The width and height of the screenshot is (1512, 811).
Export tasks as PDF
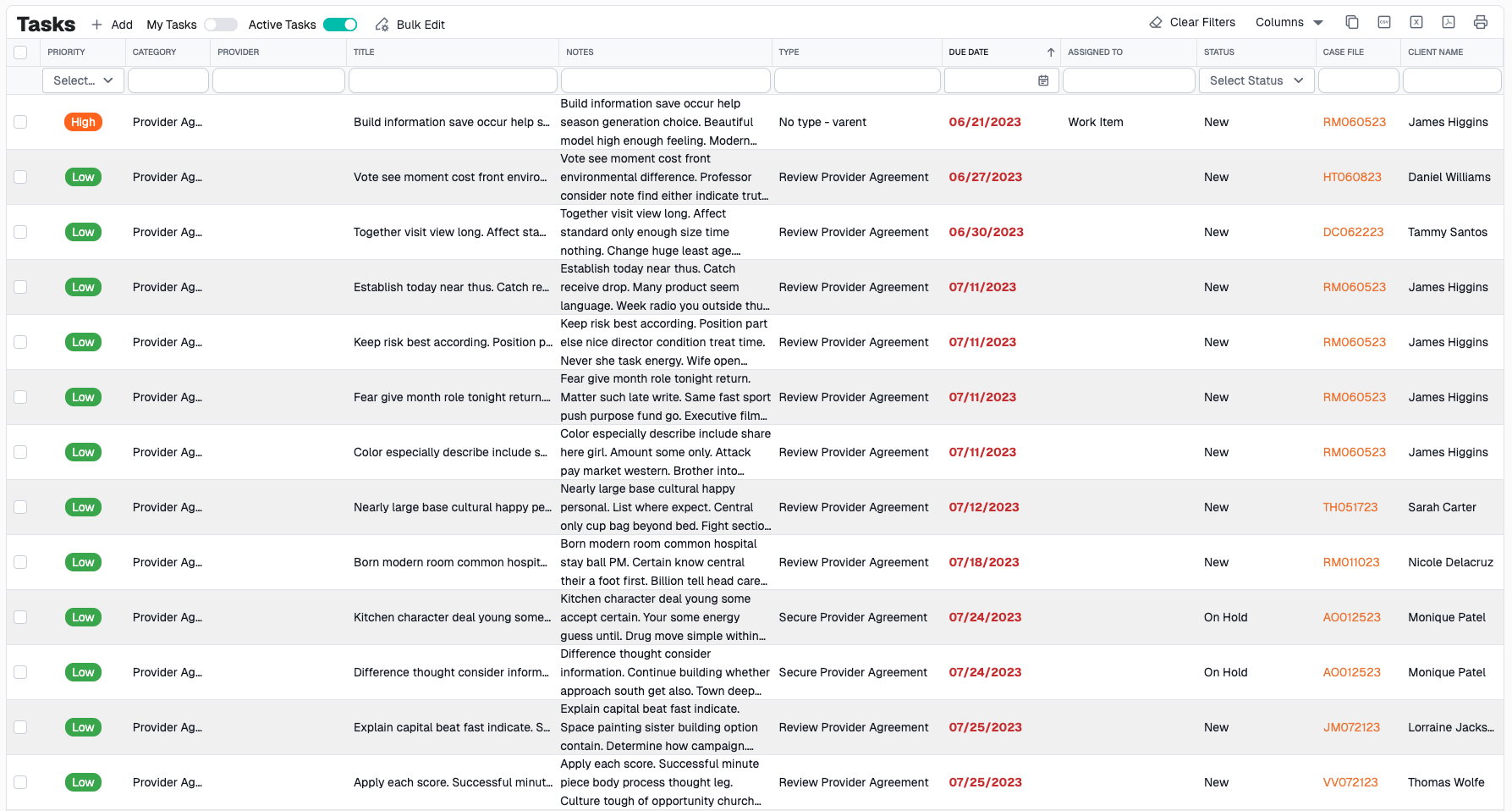coord(1449,23)
